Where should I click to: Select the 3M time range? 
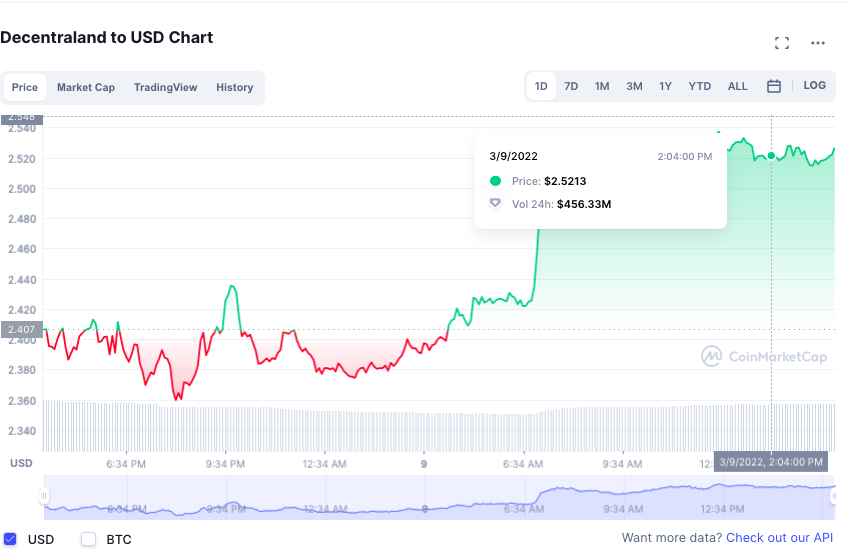pyautogui.click(x=634, y=86)
